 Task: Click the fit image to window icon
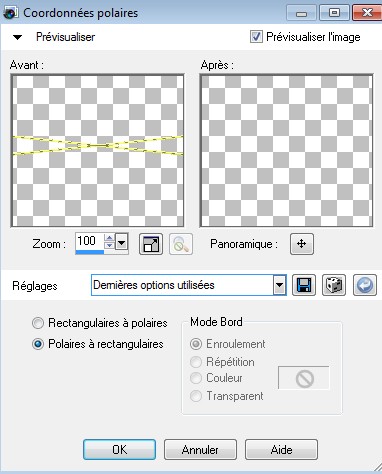coord(151,244)
